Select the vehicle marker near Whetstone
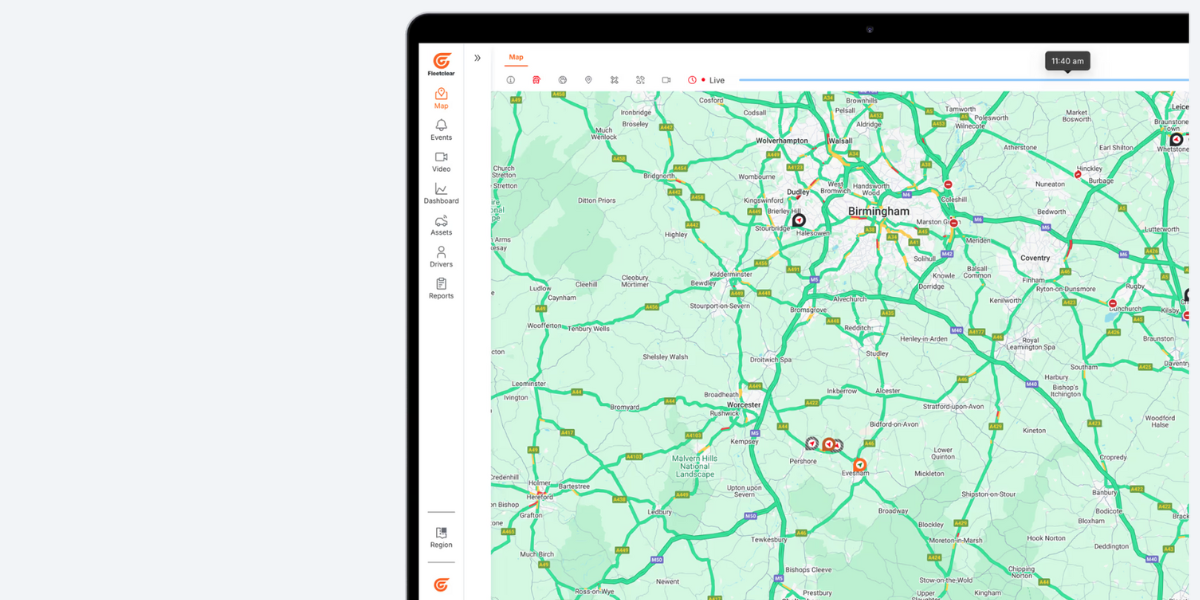1200x600 pixels. pyautogui.click(x=1176, y=140)
